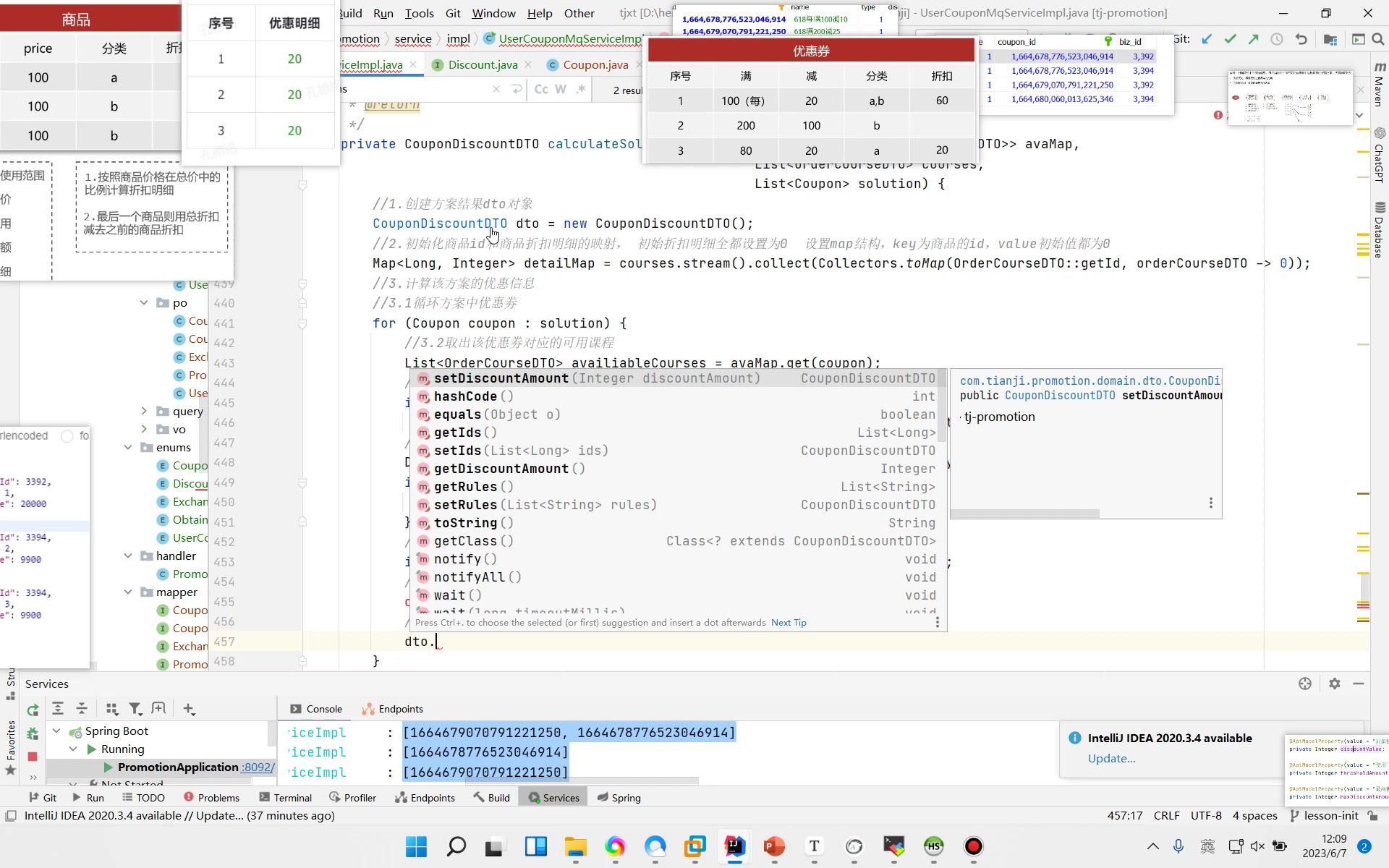Click documentation popup horizontal scrollbar
This screenshot has width=1389, height=868.
click(1025, 514)
